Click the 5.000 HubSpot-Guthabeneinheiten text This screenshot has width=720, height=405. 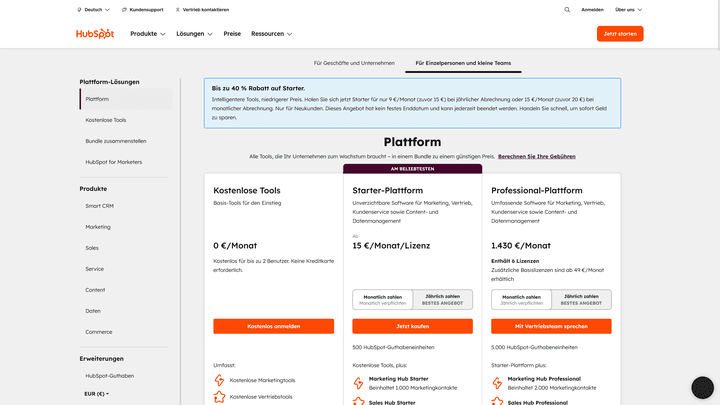coord(534,348)
